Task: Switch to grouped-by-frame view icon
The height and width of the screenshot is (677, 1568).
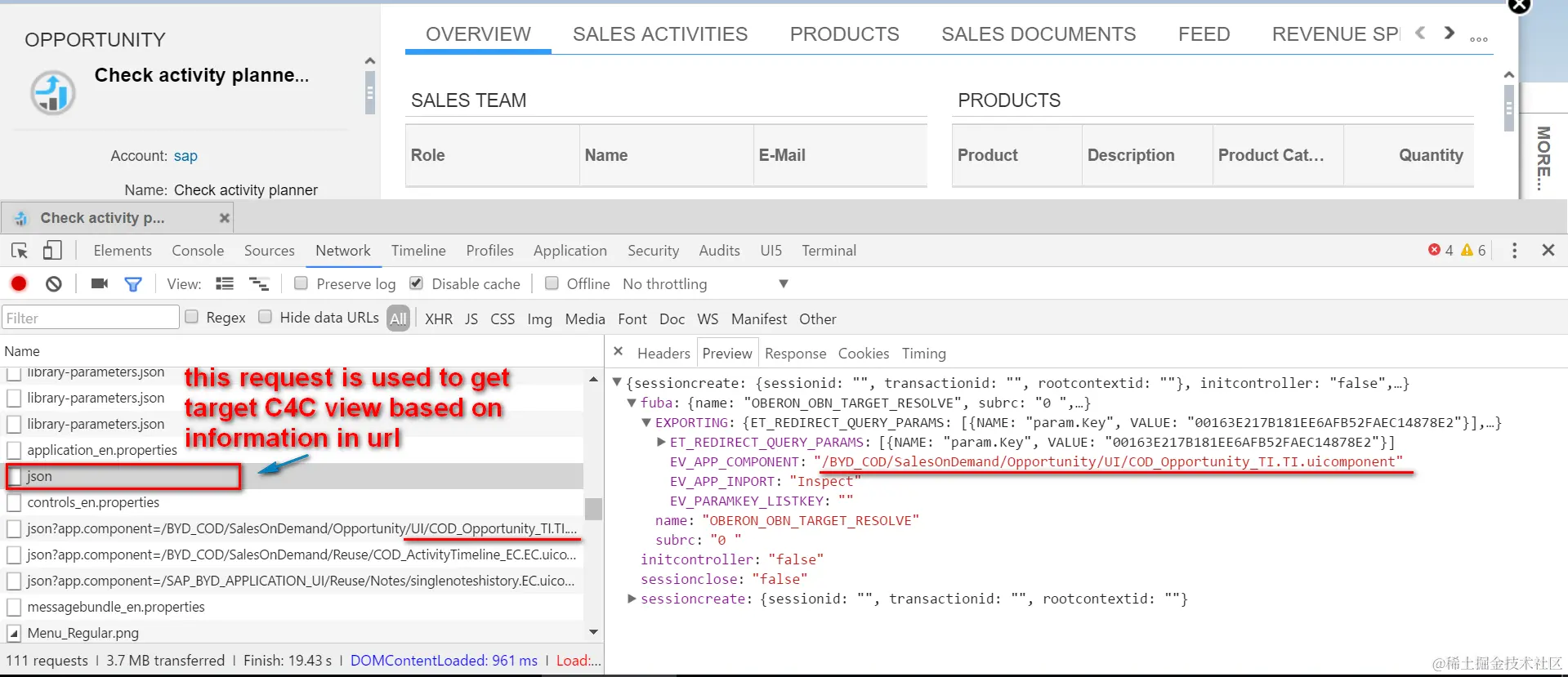Action: click(x=259, y=283)
